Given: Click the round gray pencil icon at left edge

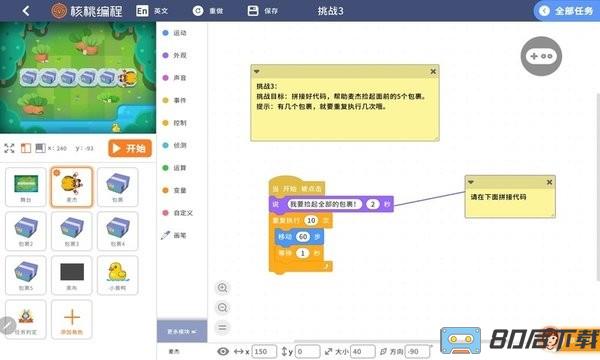Looking at the screenshot, I should coord(7,326).
